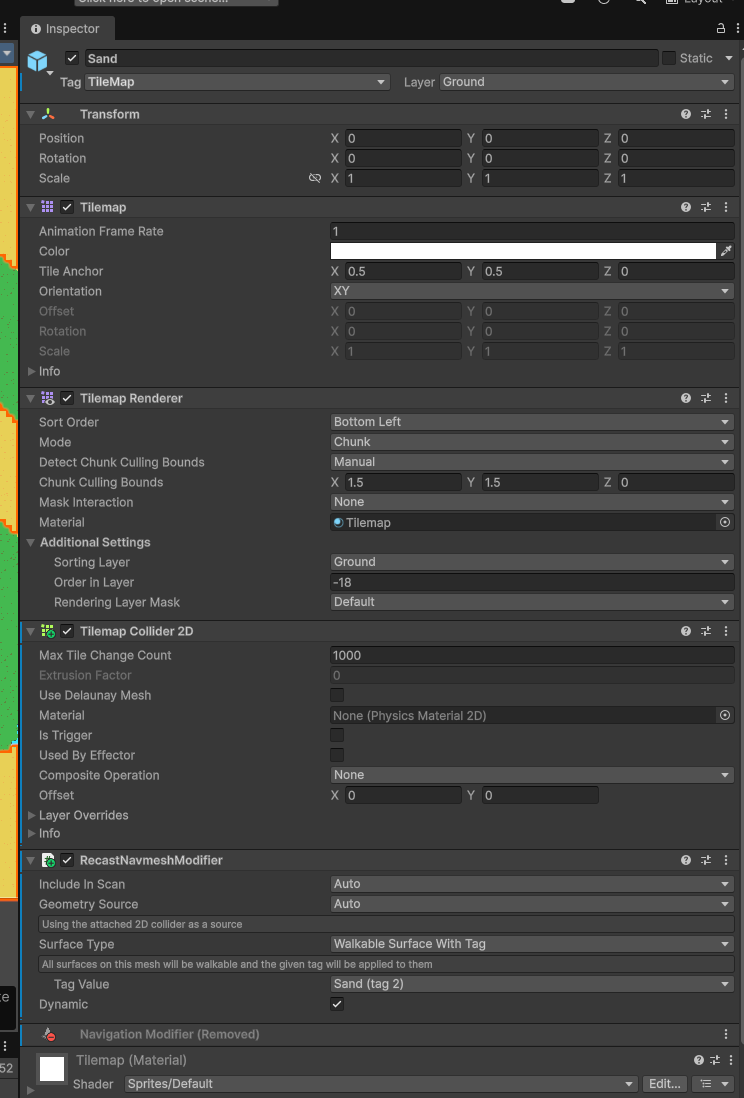Screen dimensions: 744x1098
Task: Open Tilemap Collider 2D help icon
Action: 686,632
